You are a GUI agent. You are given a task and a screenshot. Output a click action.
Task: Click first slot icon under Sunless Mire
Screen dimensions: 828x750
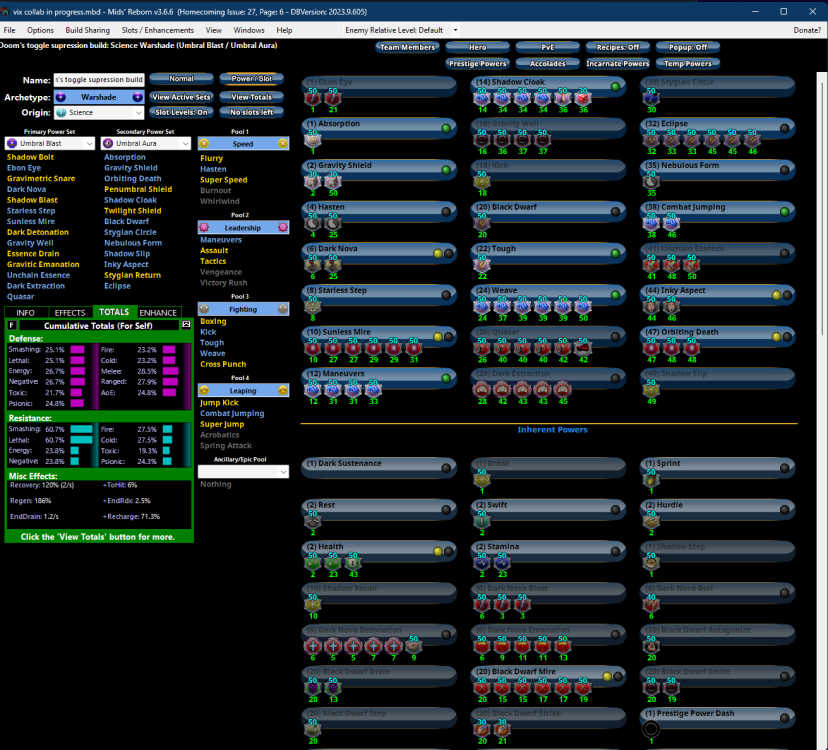pyautogui.click(x=312, y=347)
